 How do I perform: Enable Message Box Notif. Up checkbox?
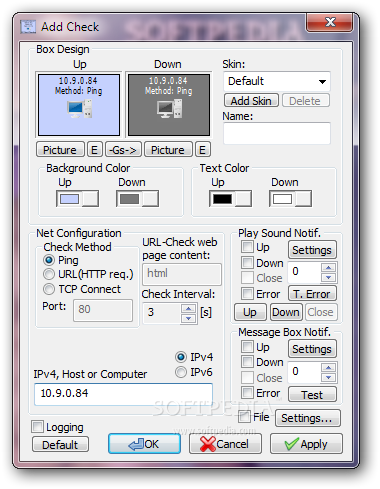point(247,347)
